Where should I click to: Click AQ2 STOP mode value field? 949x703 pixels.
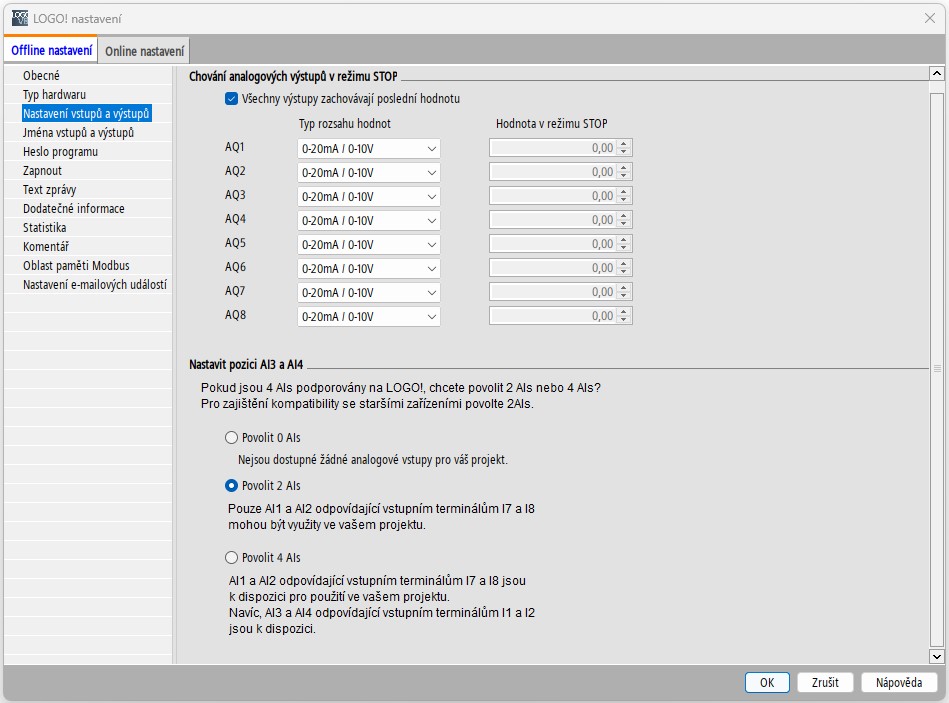pyautogui.click(x=553, y=172)
